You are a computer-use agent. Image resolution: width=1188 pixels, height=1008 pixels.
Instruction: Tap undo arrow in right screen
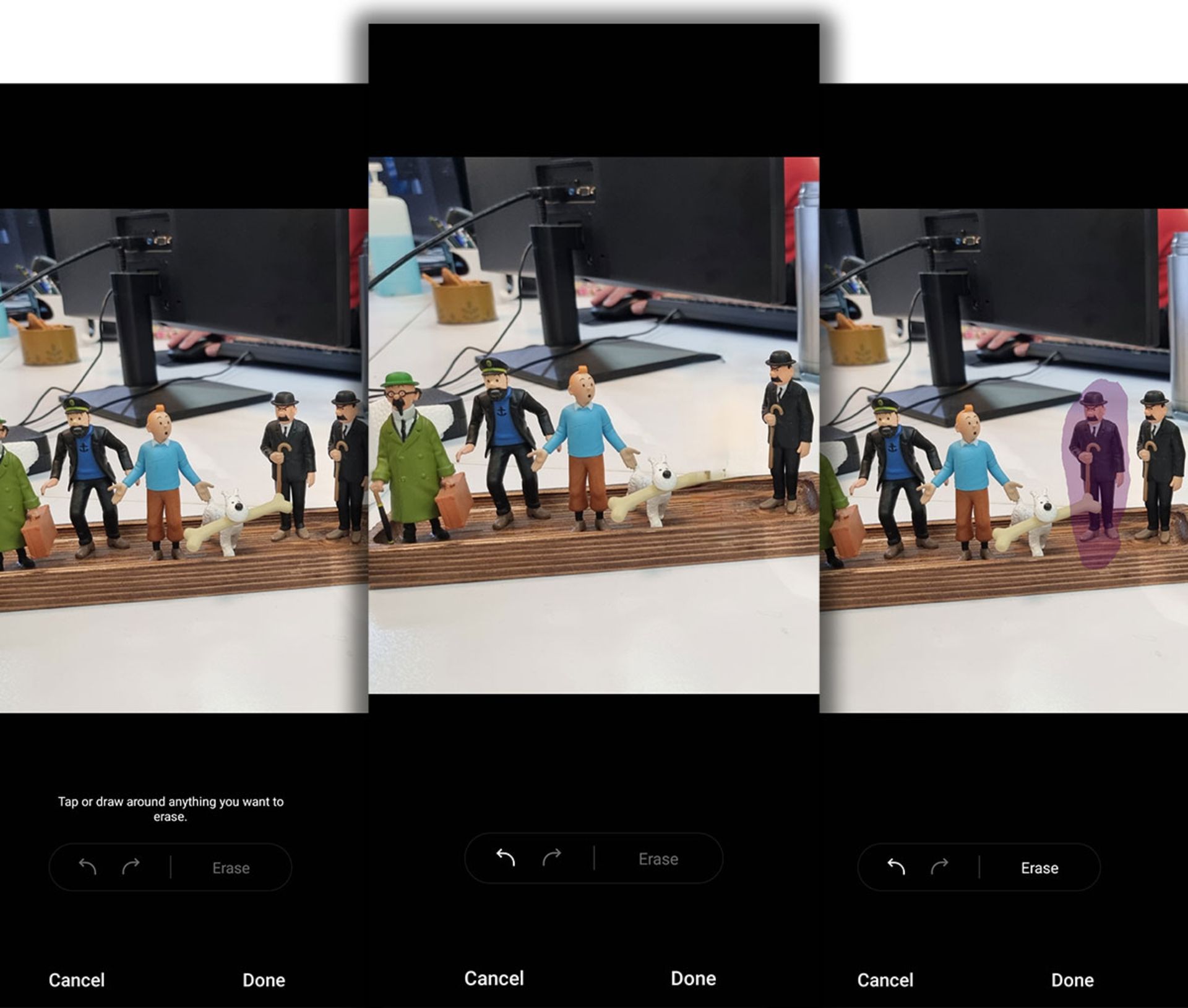point(896,867)
